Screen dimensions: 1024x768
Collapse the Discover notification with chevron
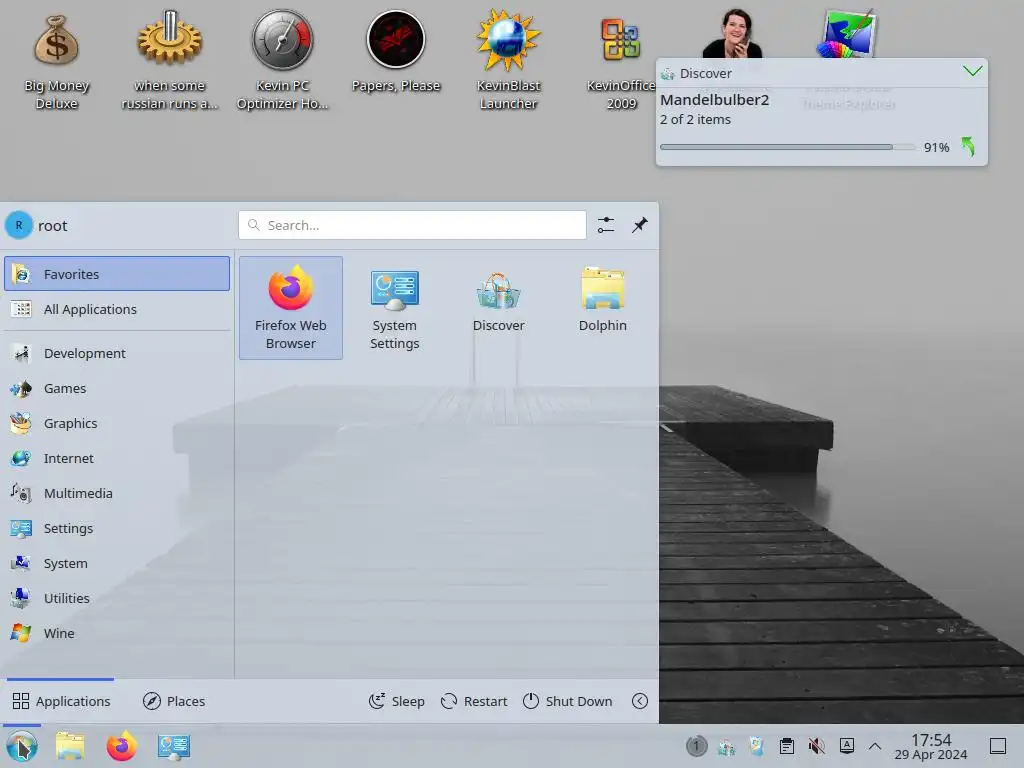click(x=972, y=71)
